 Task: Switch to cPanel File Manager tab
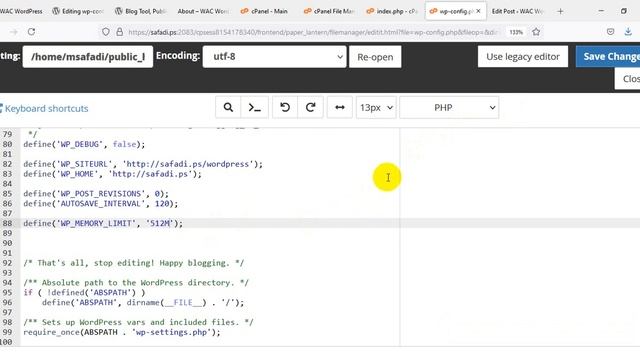329,11
